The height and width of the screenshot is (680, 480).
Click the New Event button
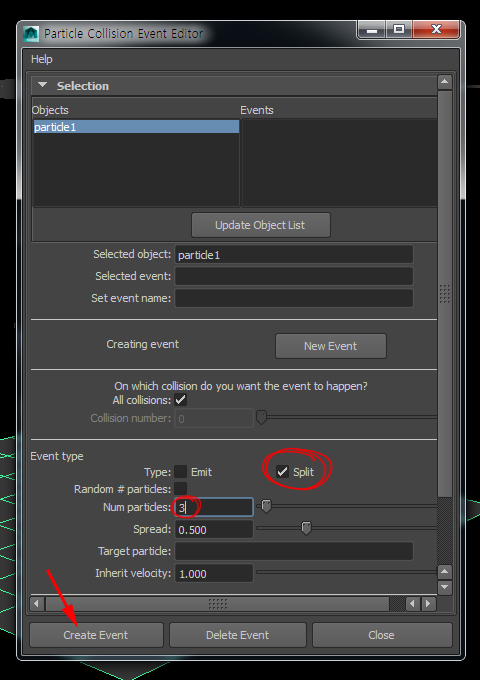(x=330, y=346)
